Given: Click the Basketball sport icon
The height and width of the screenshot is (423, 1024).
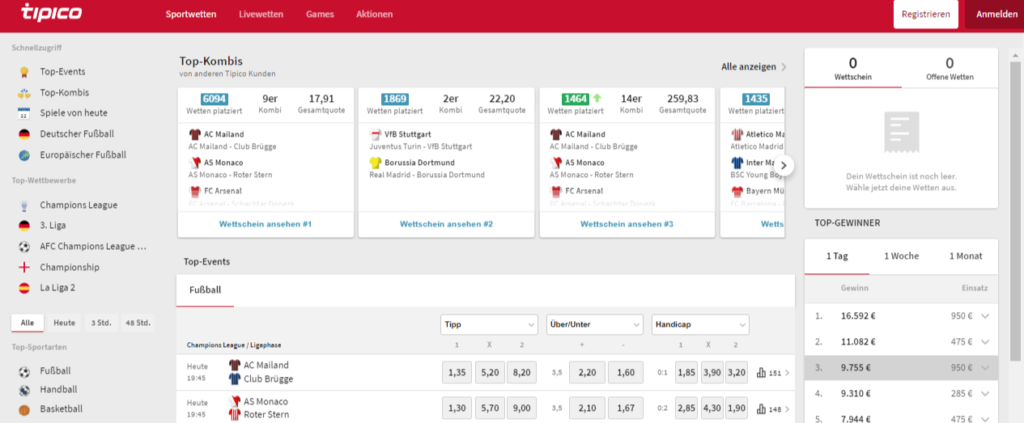Looking at the screenshot, I should 24,409.
